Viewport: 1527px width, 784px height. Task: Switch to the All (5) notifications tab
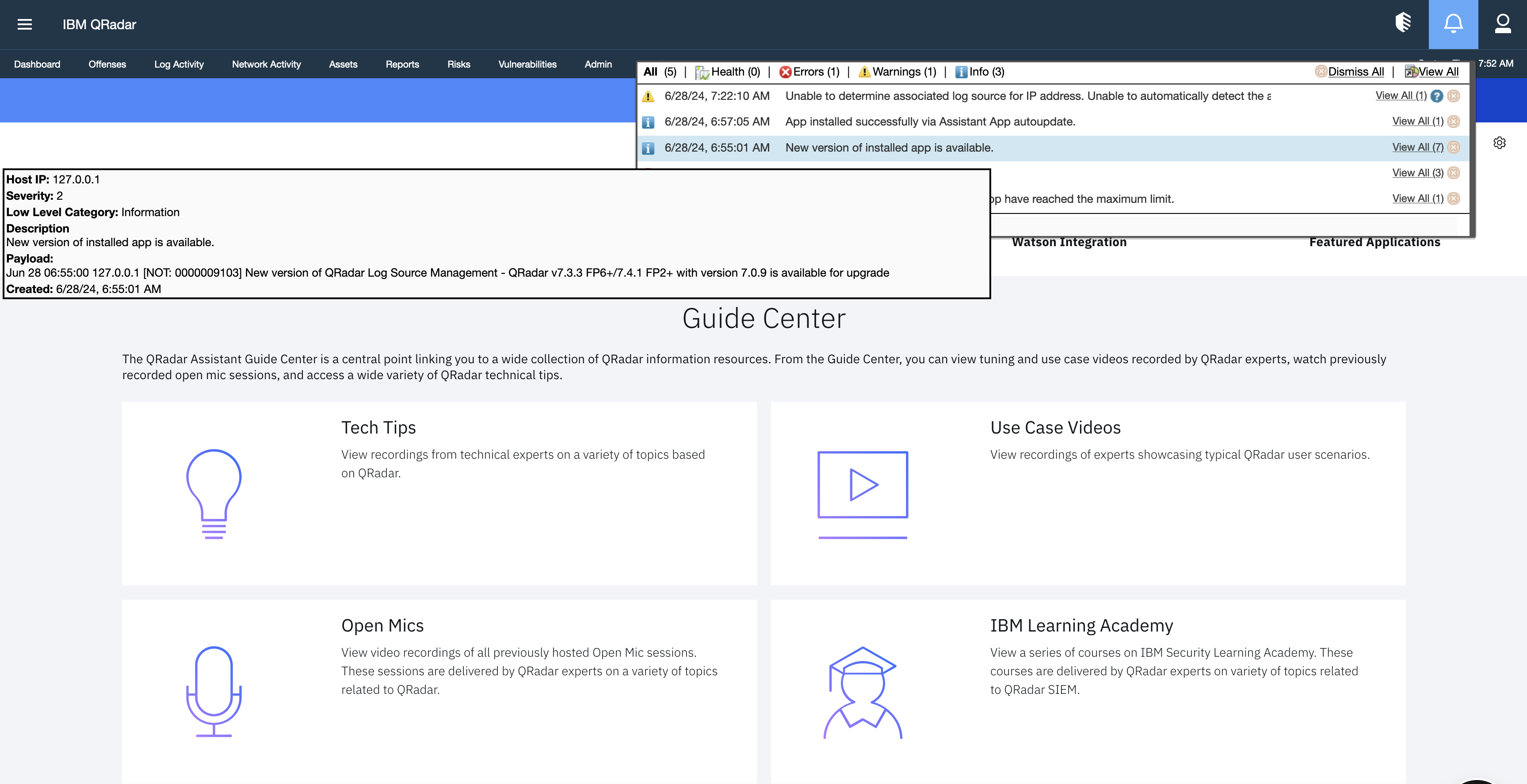(660, 72)
